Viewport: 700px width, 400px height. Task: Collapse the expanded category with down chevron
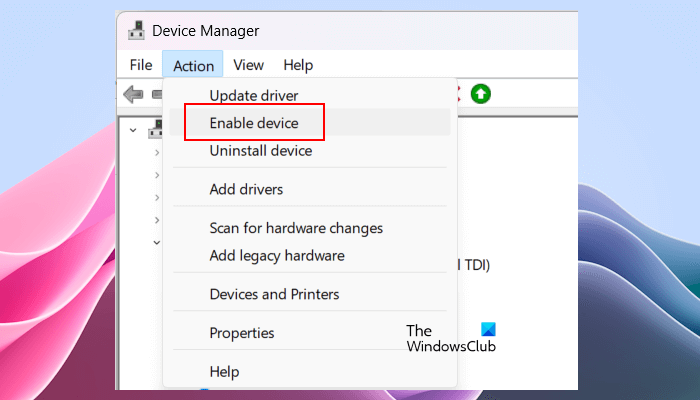point(157,242)
